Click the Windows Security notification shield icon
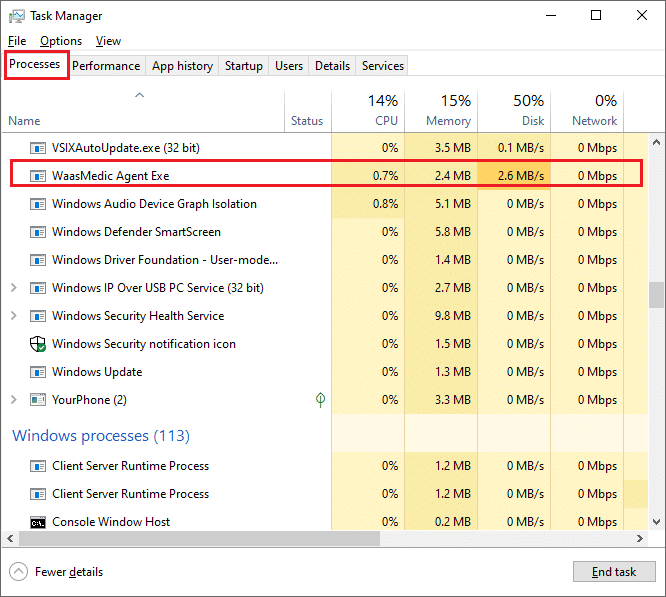Image resolution: width=666 pixels, height=597 pixels. [x=38, y=344]
